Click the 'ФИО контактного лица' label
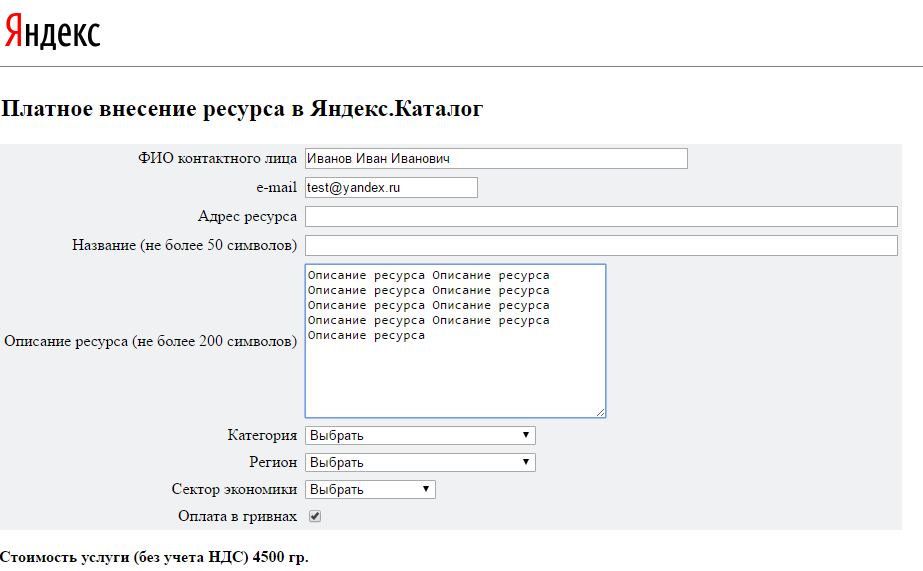 pos(218,158)
